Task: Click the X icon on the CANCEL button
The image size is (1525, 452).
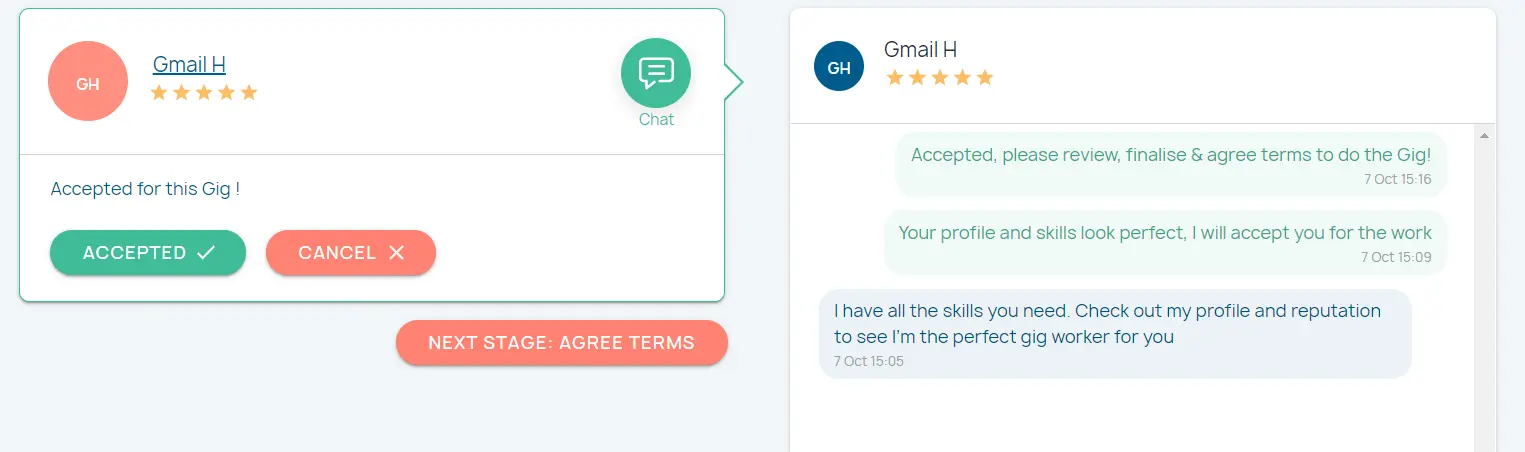Action: tap(396, 253)
